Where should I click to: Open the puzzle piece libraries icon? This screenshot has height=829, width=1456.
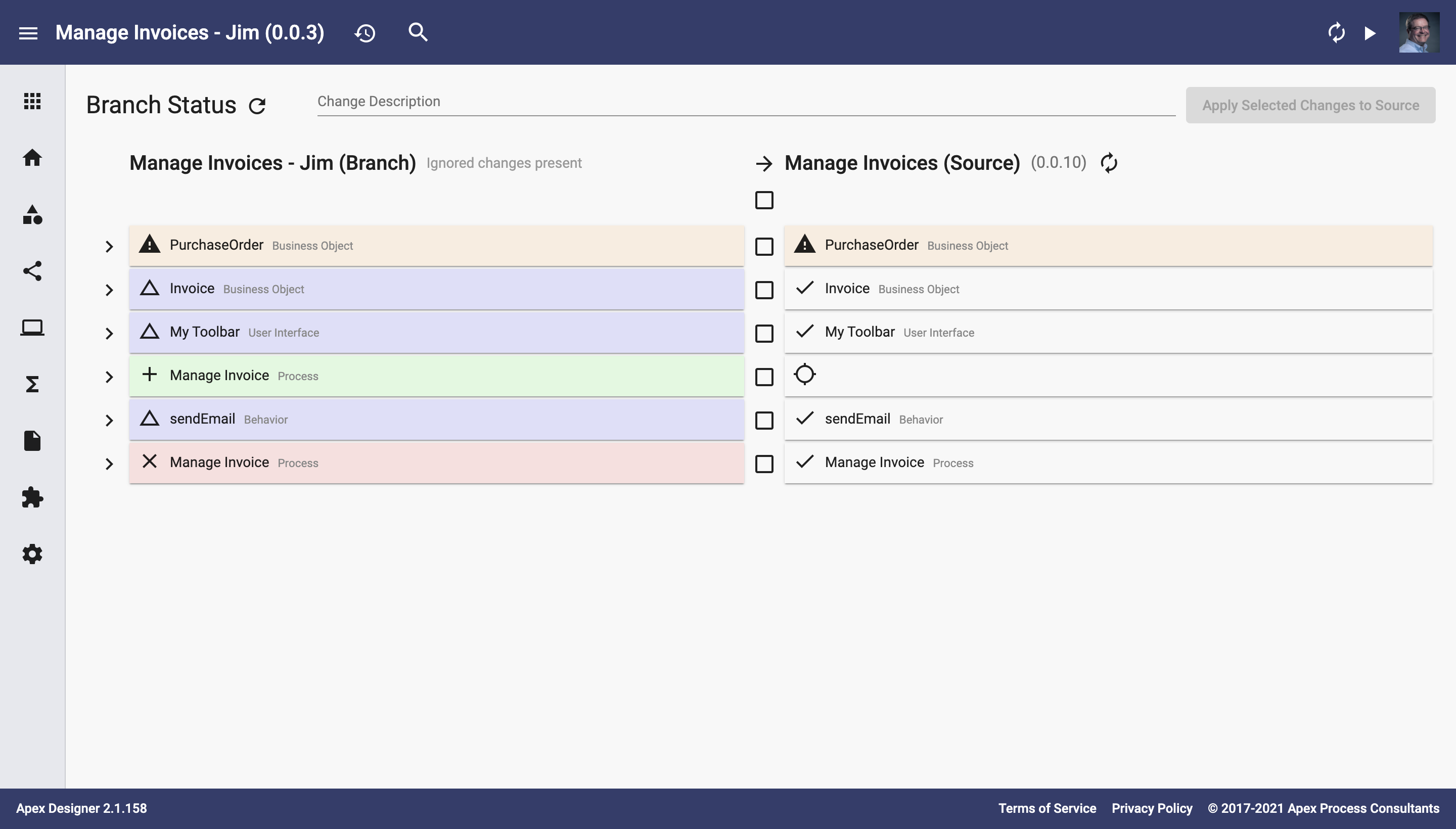pos(32,497)
